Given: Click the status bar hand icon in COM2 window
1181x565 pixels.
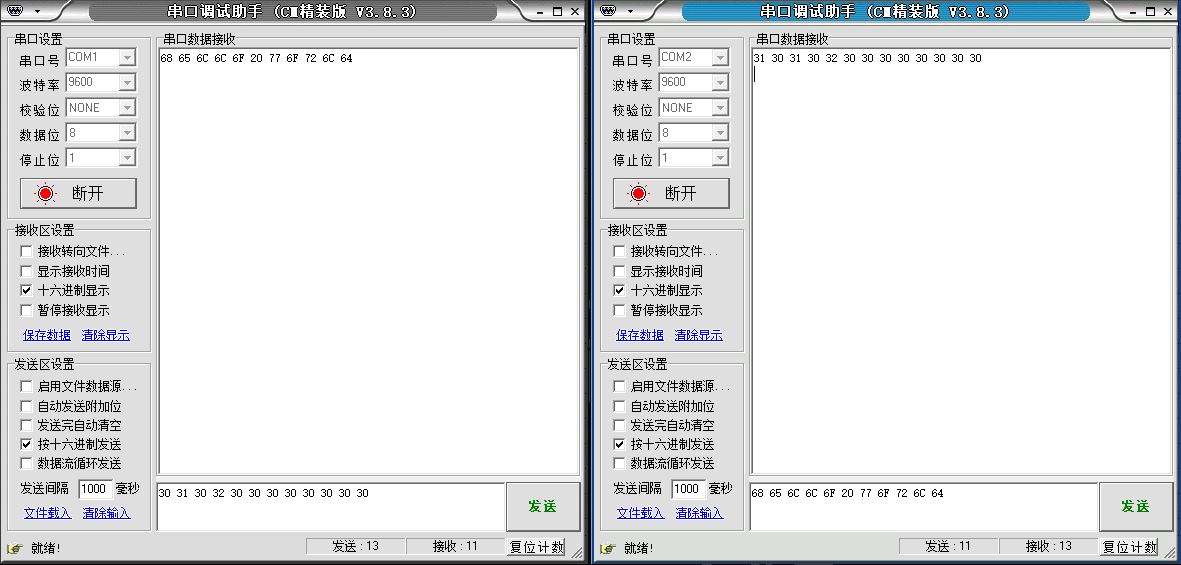Looking at the screenshot, I should [607, 548].
